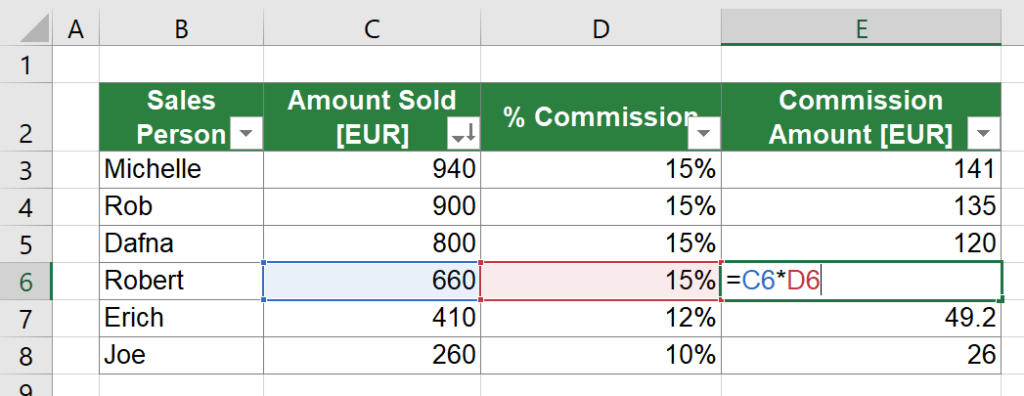Click the Amount Sold [EUR] header text
1024x396 pixels.
(372, 118)
